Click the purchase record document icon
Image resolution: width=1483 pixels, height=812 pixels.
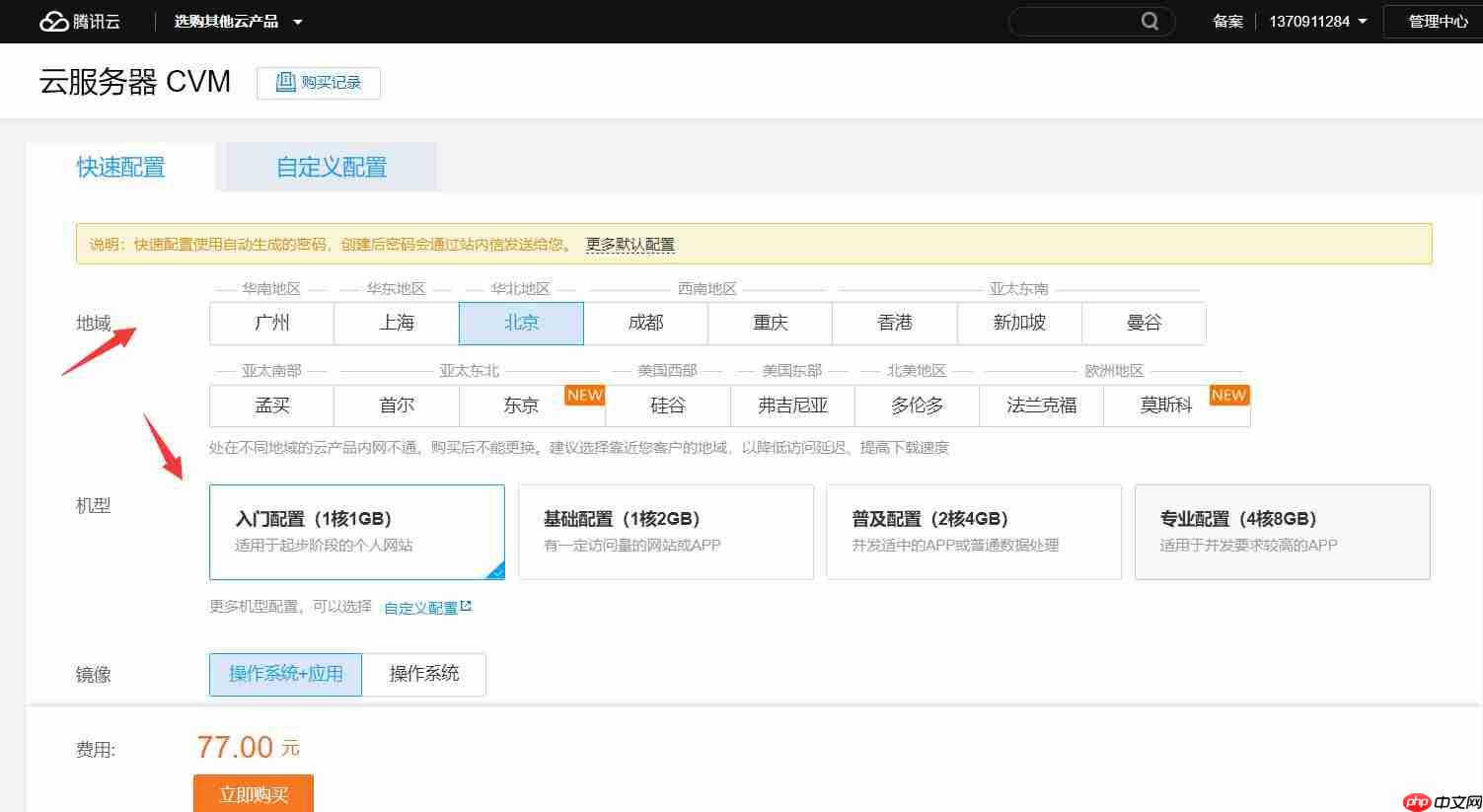285,82
